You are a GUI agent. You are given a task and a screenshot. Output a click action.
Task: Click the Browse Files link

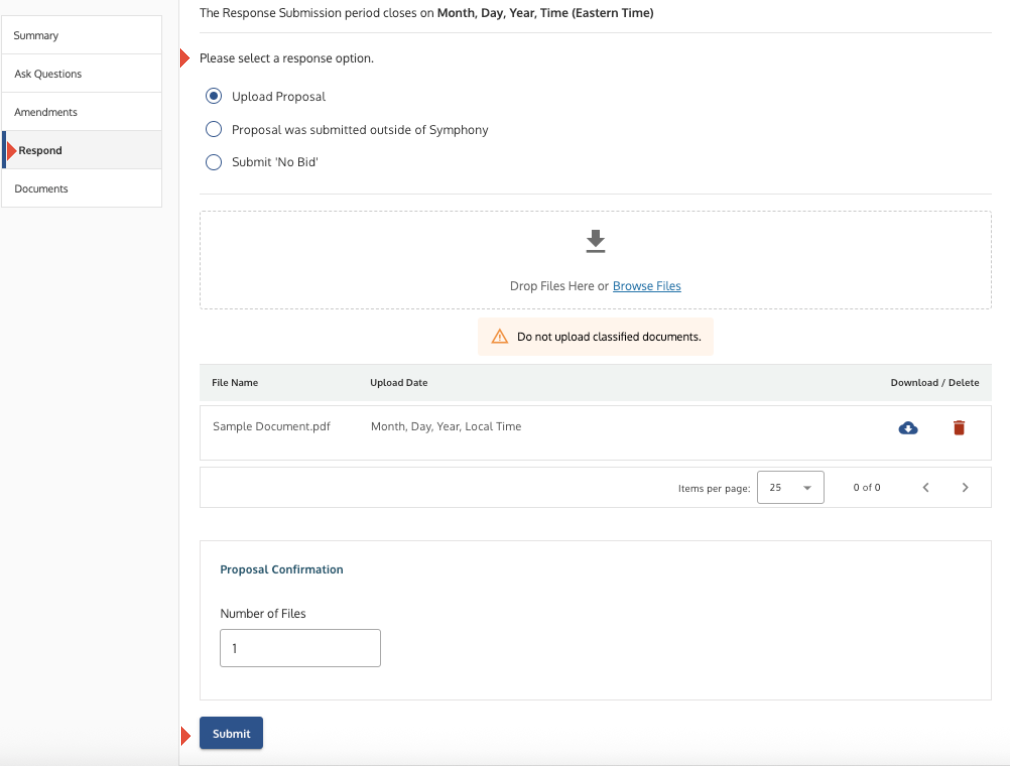point(646,286)
